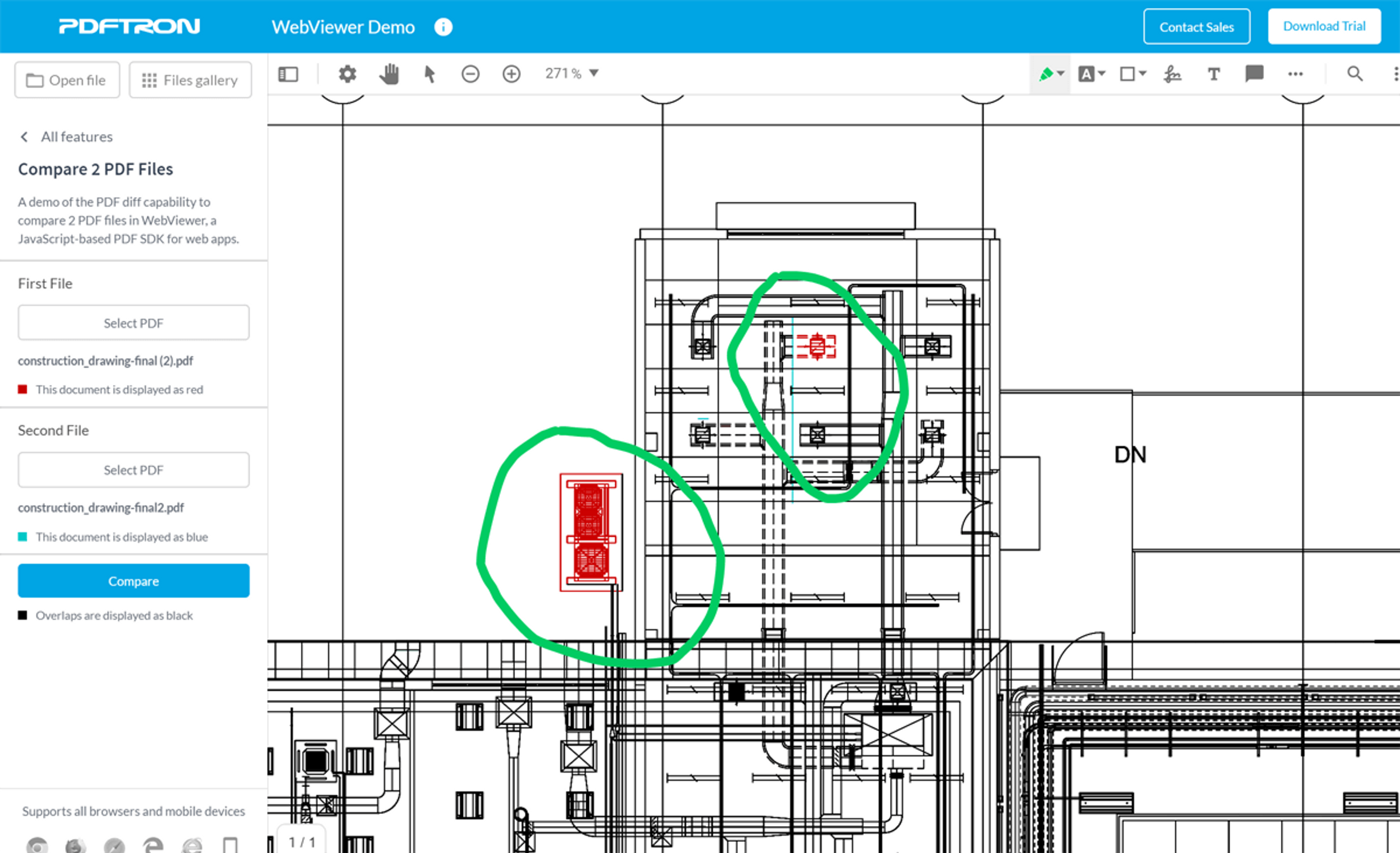Open the document search magnifier

pos(1354,74)
